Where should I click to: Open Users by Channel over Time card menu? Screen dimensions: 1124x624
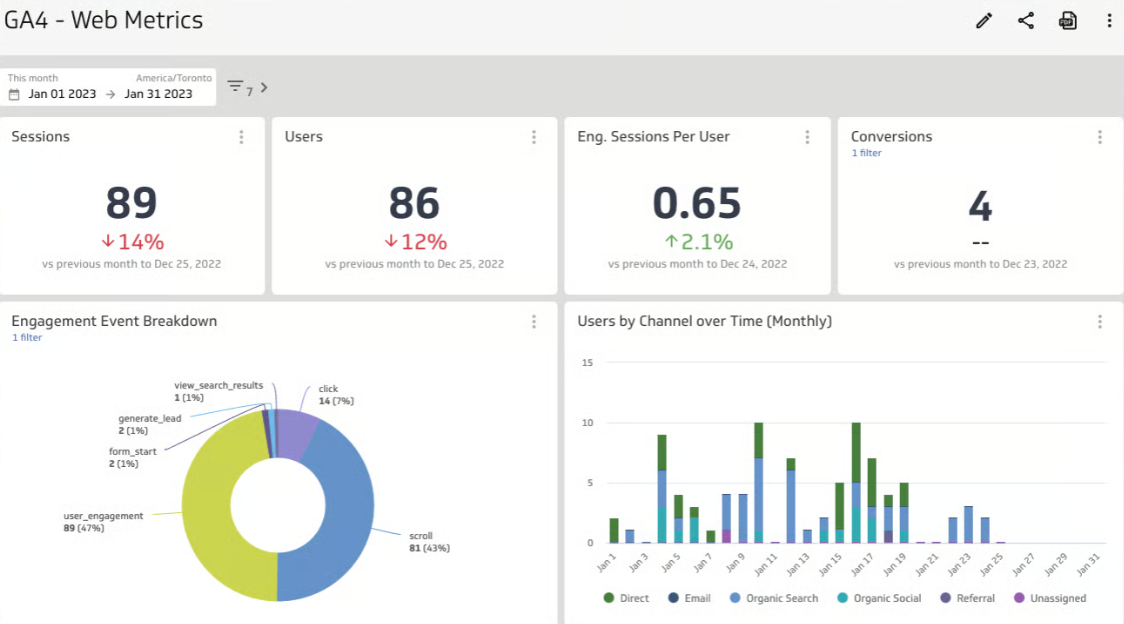coord(1100,322)
